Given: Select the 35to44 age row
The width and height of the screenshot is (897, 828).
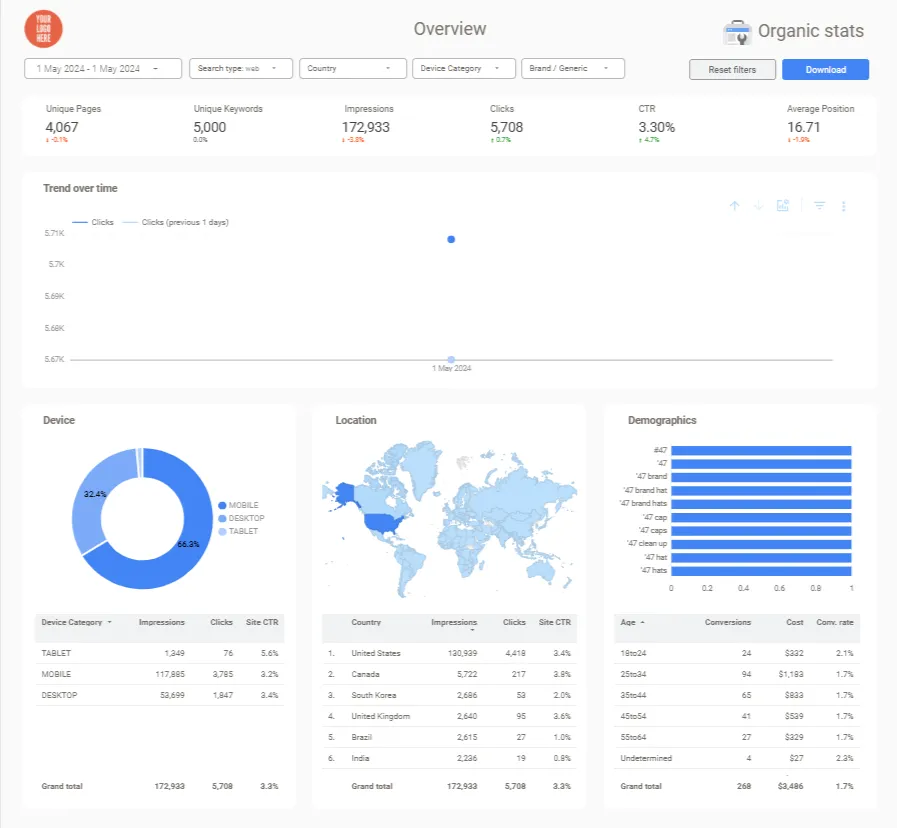Looking at the screenshot, I should [x=737, y=695].
